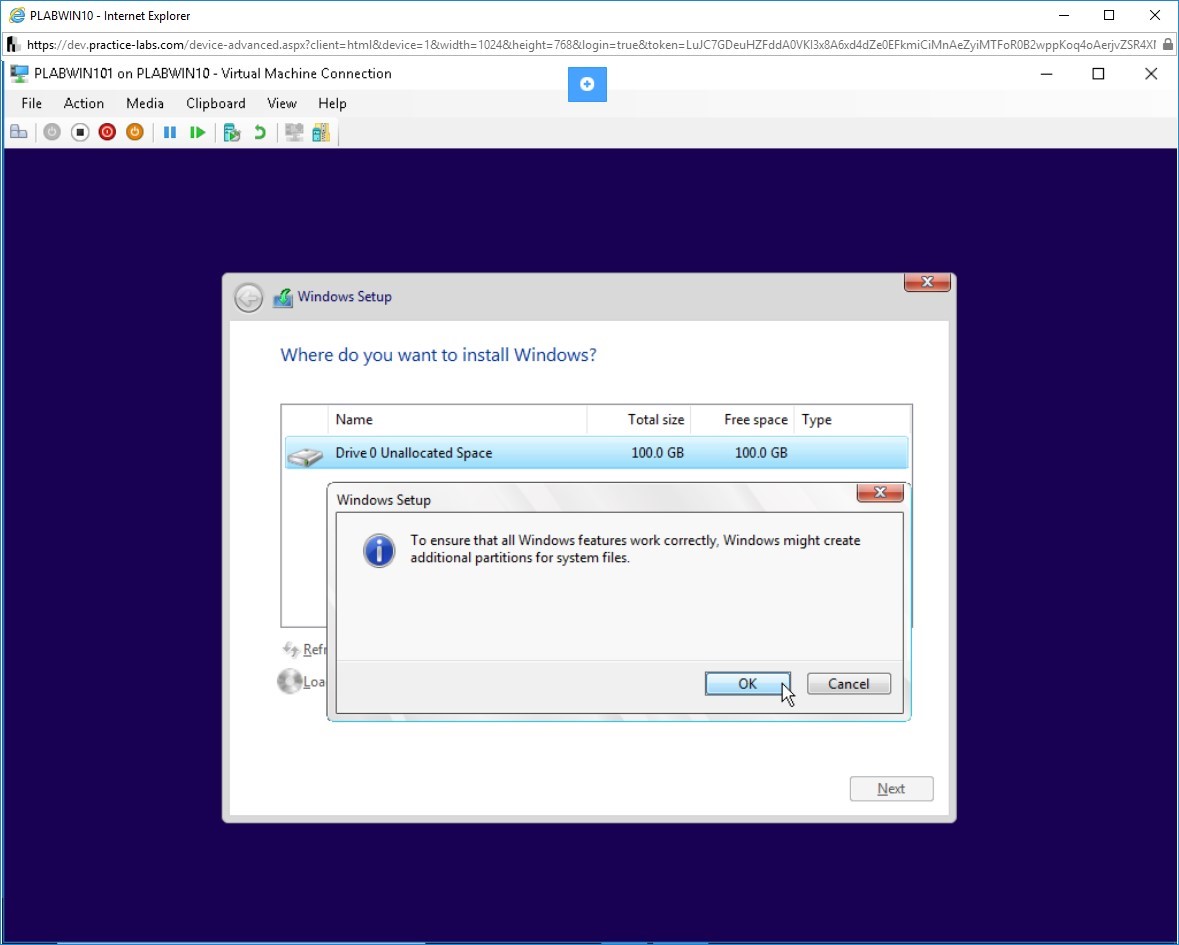Click the Virtual Machine Connection title icon
The image size is (1179, 945).
(x=20, y=74)
